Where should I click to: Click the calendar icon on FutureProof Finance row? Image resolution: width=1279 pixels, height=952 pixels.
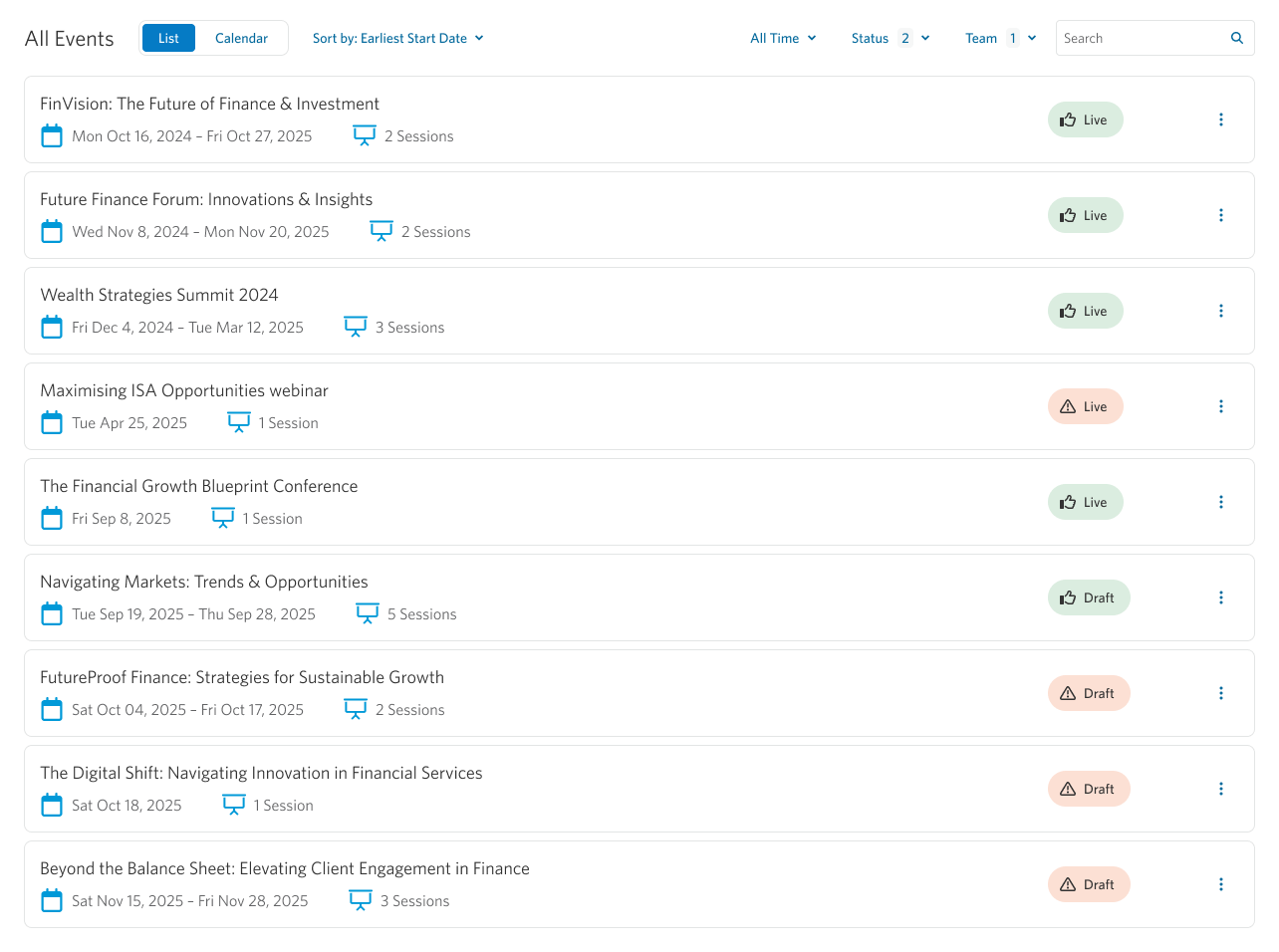pyautogui.click(x=52, y=709)
